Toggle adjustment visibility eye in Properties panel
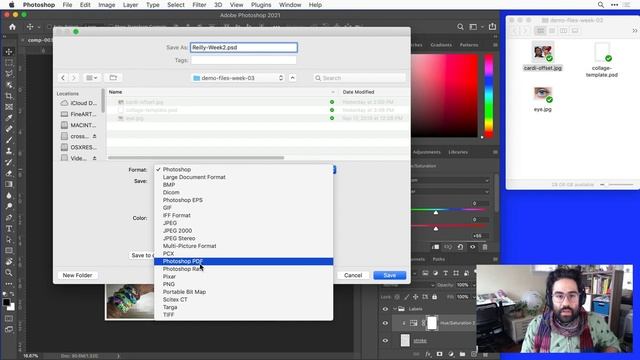This screenshot has height=360, width=640. click(x=473, y=247)
